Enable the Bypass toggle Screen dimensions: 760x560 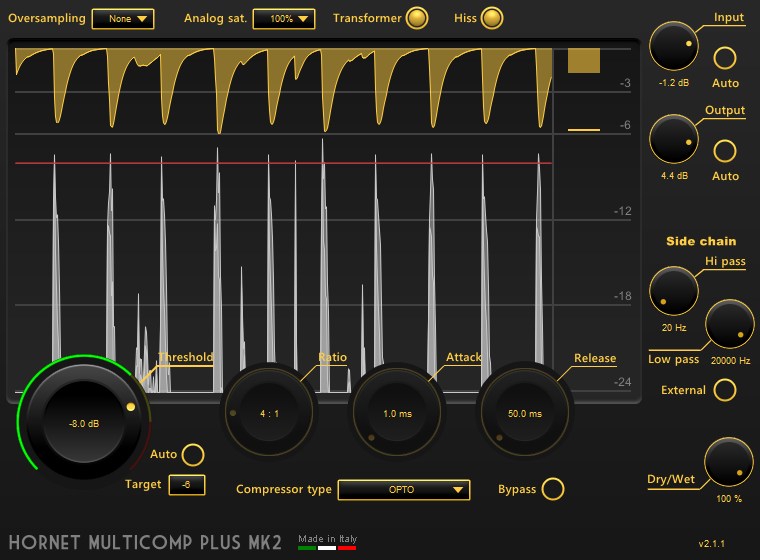pyautogui.click(x=551, y=489)
